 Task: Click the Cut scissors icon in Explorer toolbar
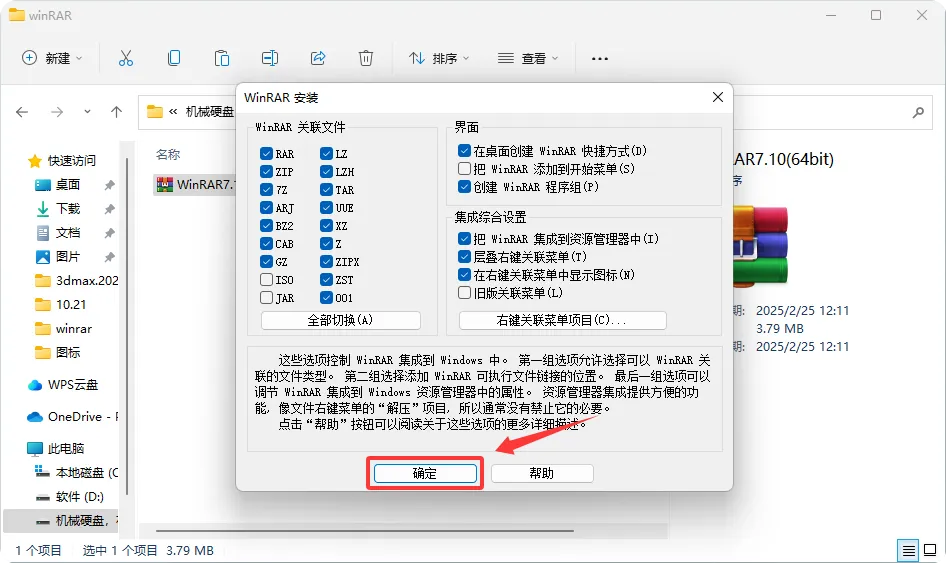[x=125, y=58]
